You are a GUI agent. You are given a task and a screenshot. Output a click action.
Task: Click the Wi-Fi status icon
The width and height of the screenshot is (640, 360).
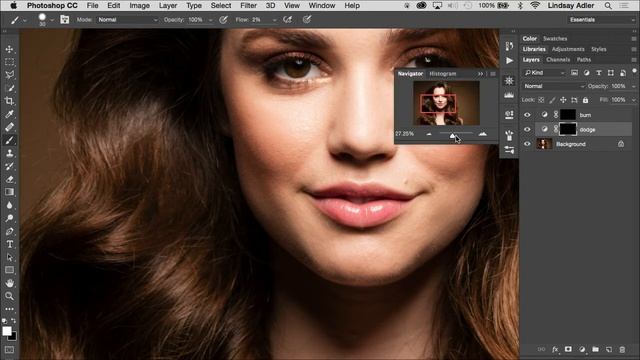pyautogui.click(x=535, y=6)
